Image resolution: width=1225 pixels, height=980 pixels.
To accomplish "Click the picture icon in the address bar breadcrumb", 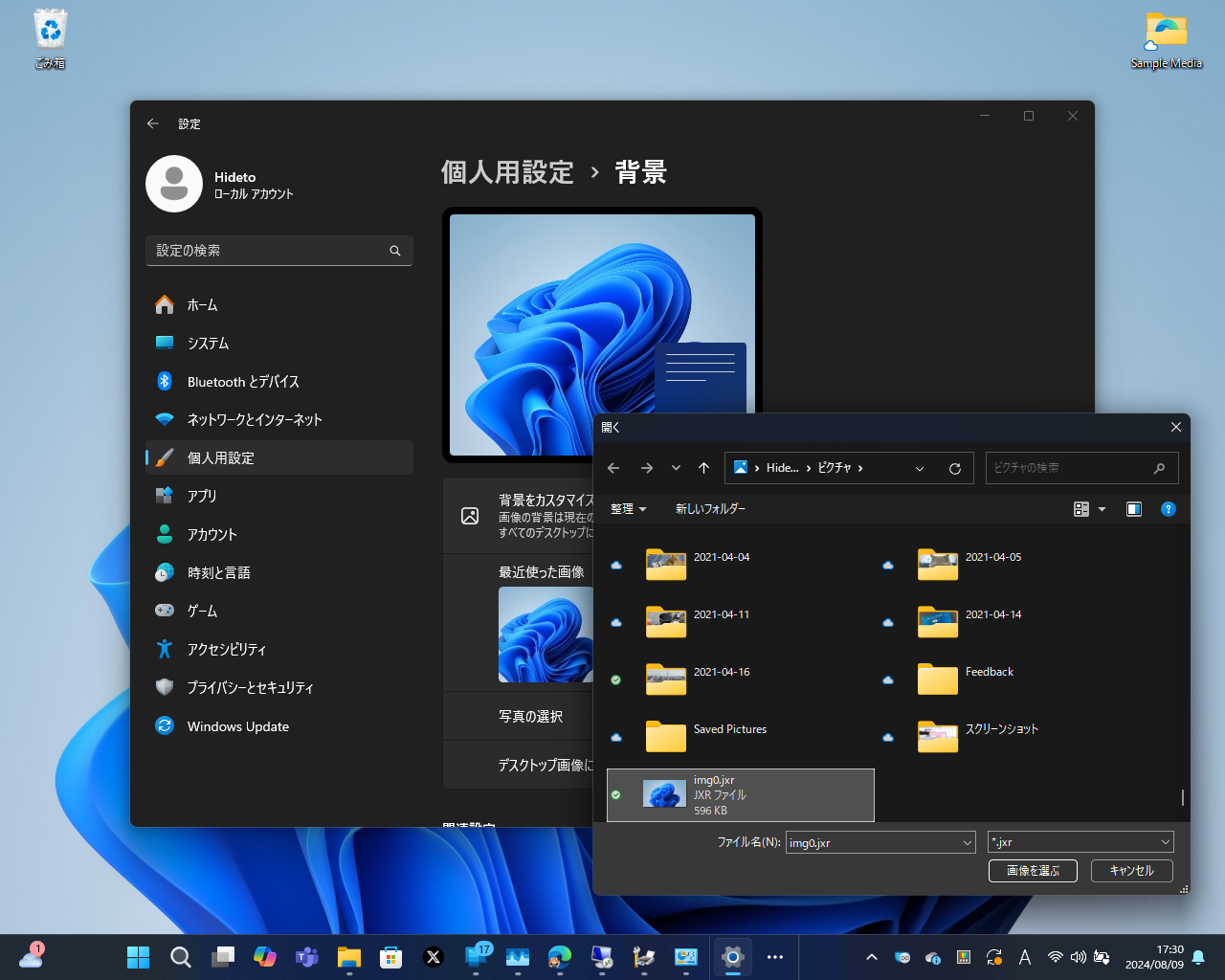I will click(742, 468).
